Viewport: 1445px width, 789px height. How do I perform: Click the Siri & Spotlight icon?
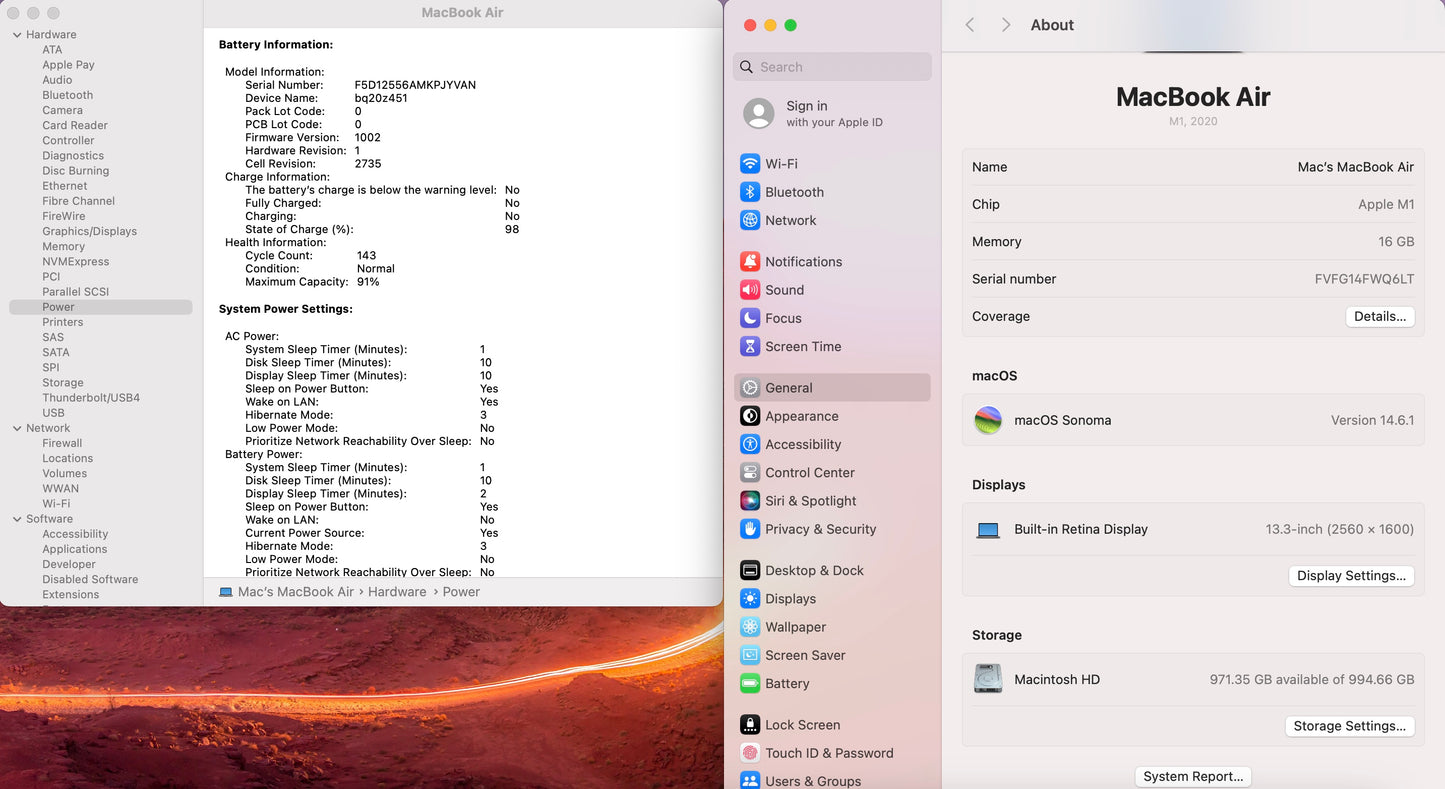click(750, 501)
